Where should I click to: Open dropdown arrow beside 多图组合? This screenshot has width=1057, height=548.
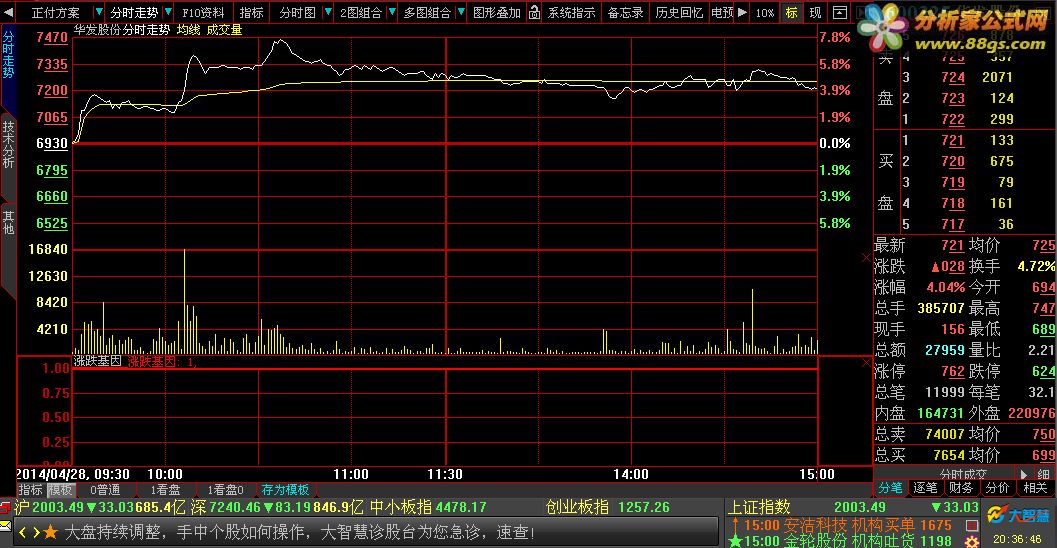(x=461, y=12)
